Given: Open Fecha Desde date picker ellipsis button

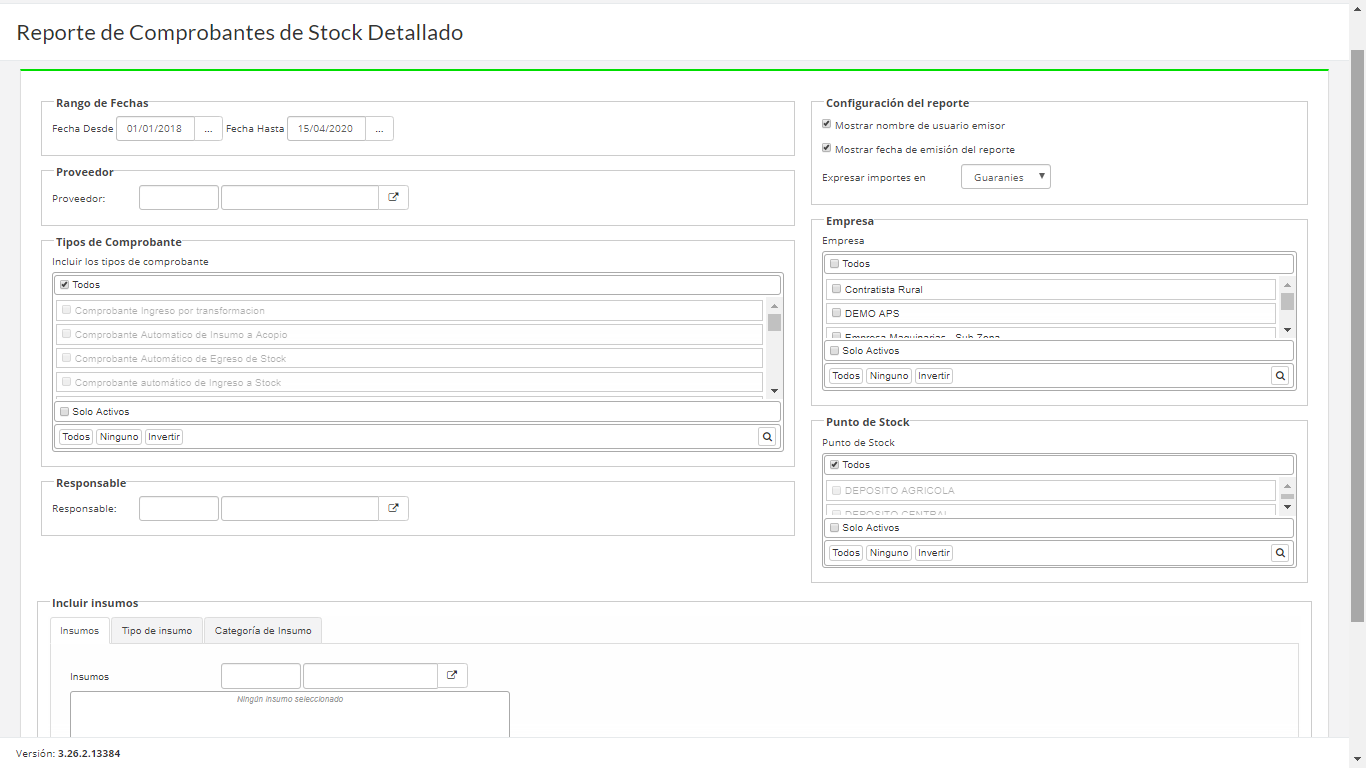Looking at the screenshot, I should click(x=208, y=129).
